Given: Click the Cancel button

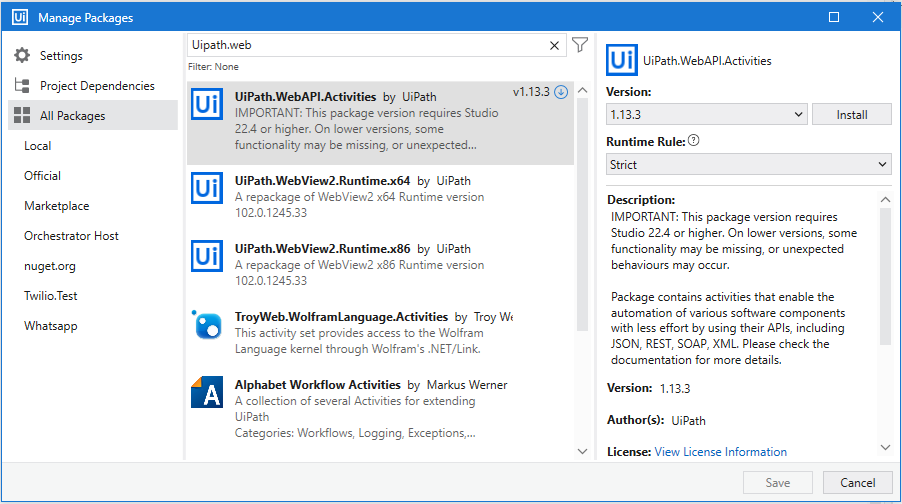Looking at the screenshot, I should tap(857, 483).
